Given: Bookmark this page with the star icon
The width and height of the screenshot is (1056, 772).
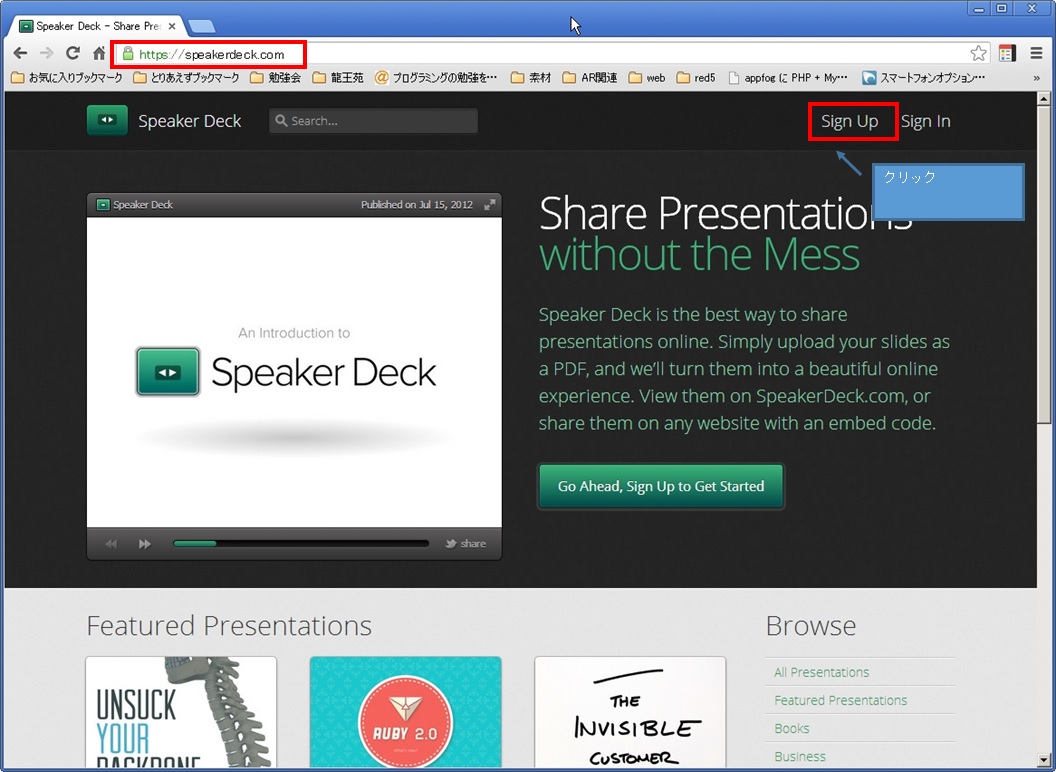Looking at the screenshot, I should coord(979,53).
